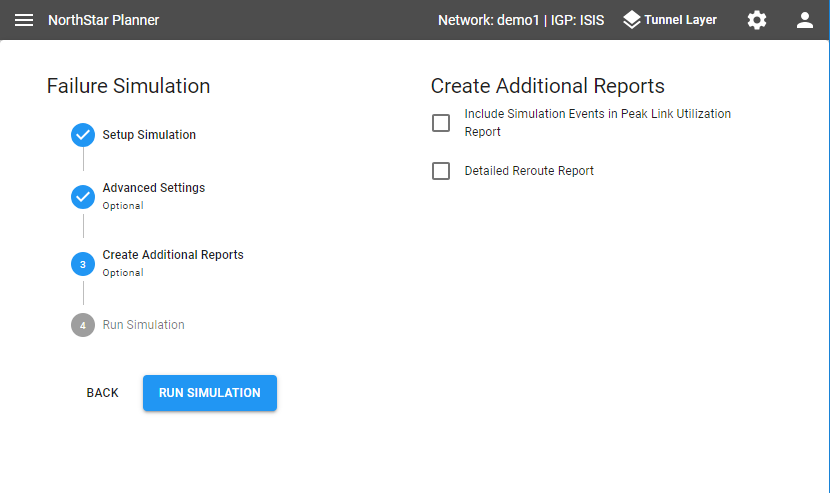Open settings via the gear icon
The width and height of the screenshot is (830, 493).
pos(757,20)
